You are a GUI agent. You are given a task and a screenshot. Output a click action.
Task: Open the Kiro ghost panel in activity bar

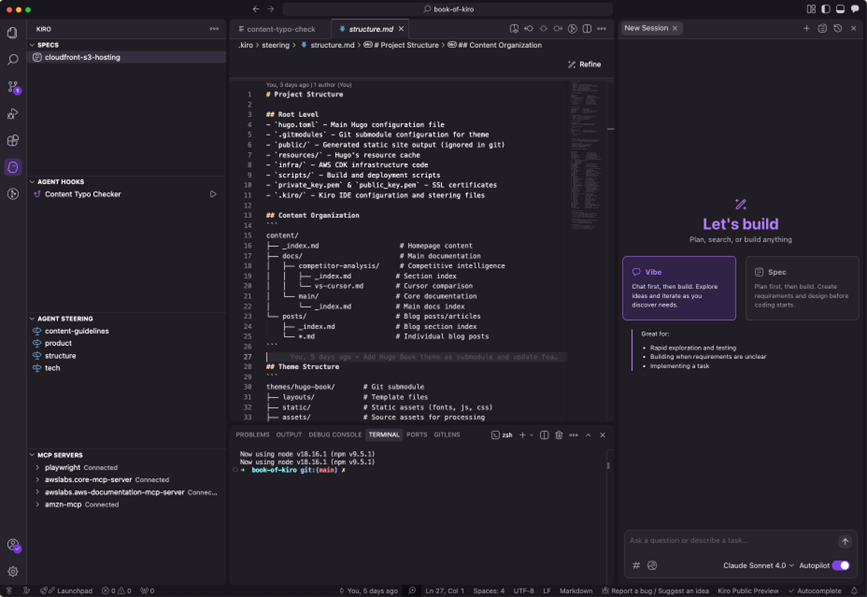click(x=13, y=167)
